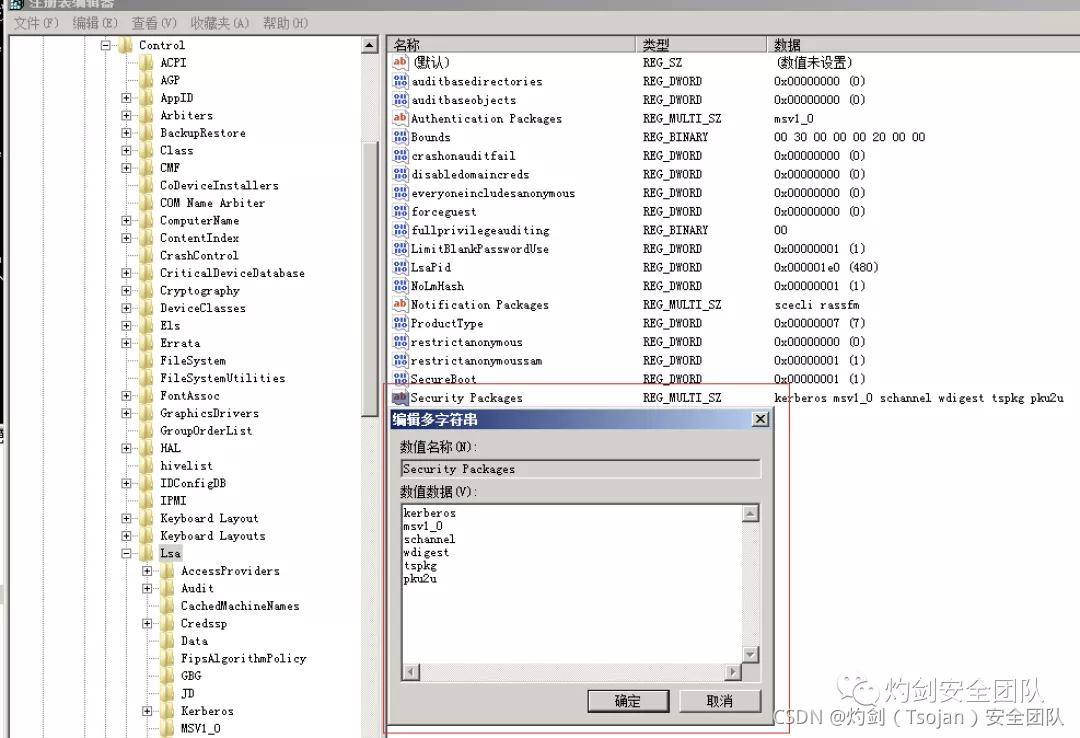This screenshot has width=1080, height=738.
Task: Open the 文件(F) menu
Action: pos(37,23)
